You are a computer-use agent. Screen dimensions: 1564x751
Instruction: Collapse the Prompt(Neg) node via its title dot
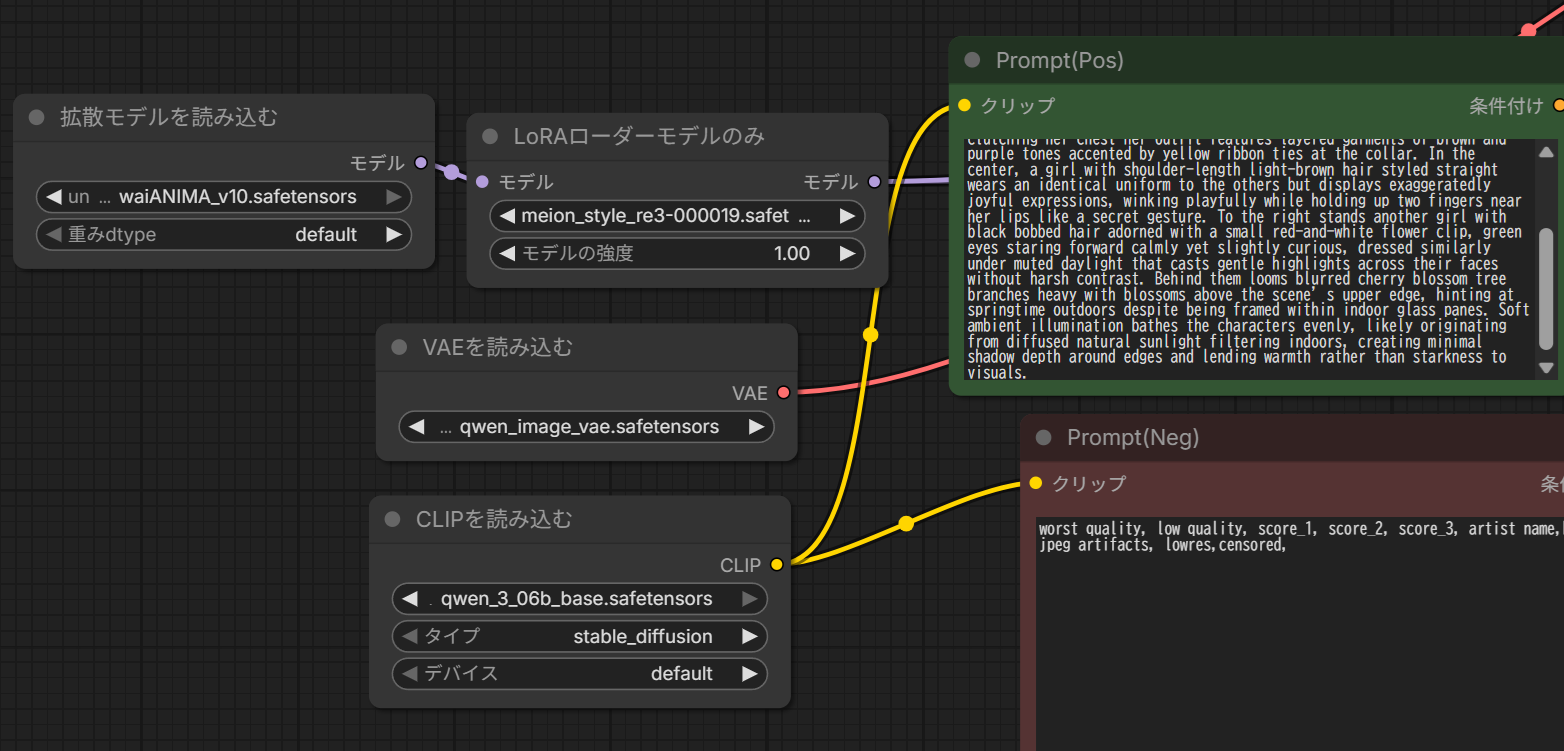(1044, 437)
